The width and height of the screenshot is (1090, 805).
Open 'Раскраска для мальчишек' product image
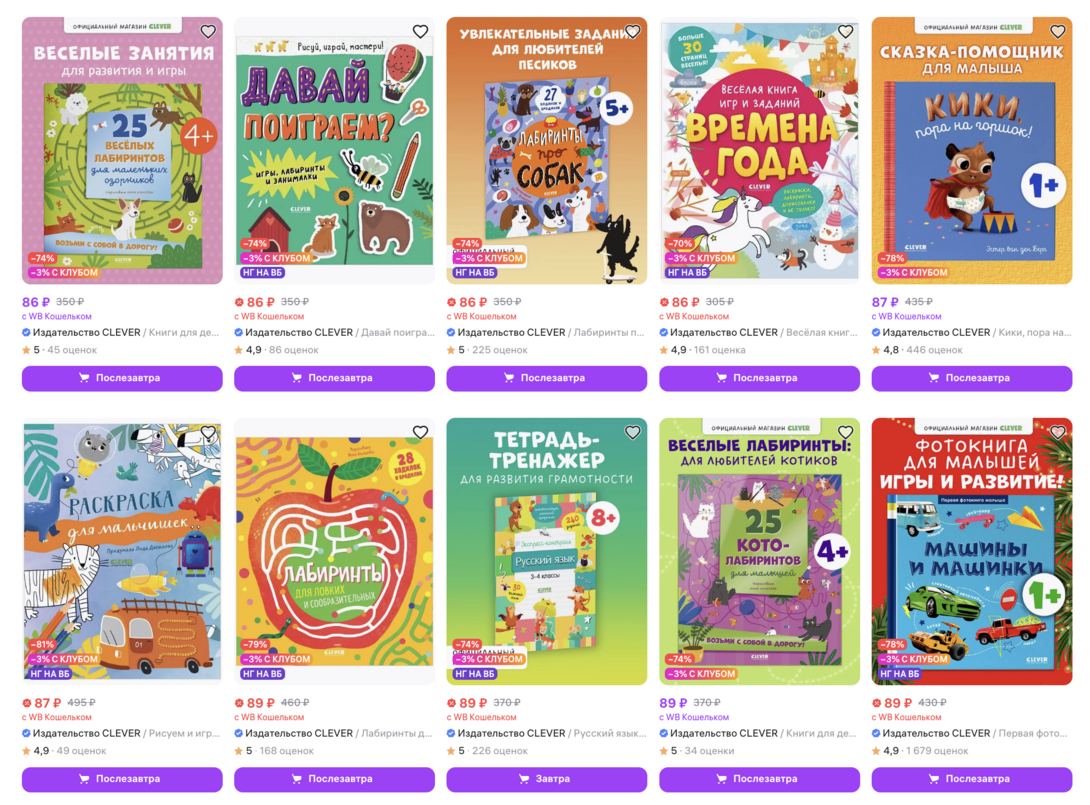[122, 551]
